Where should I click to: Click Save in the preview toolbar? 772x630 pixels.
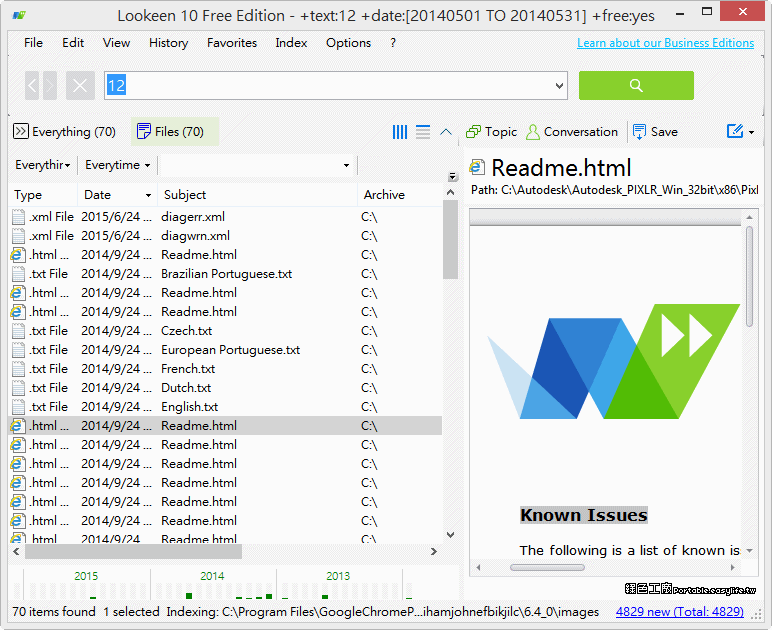tap(655, 132)
